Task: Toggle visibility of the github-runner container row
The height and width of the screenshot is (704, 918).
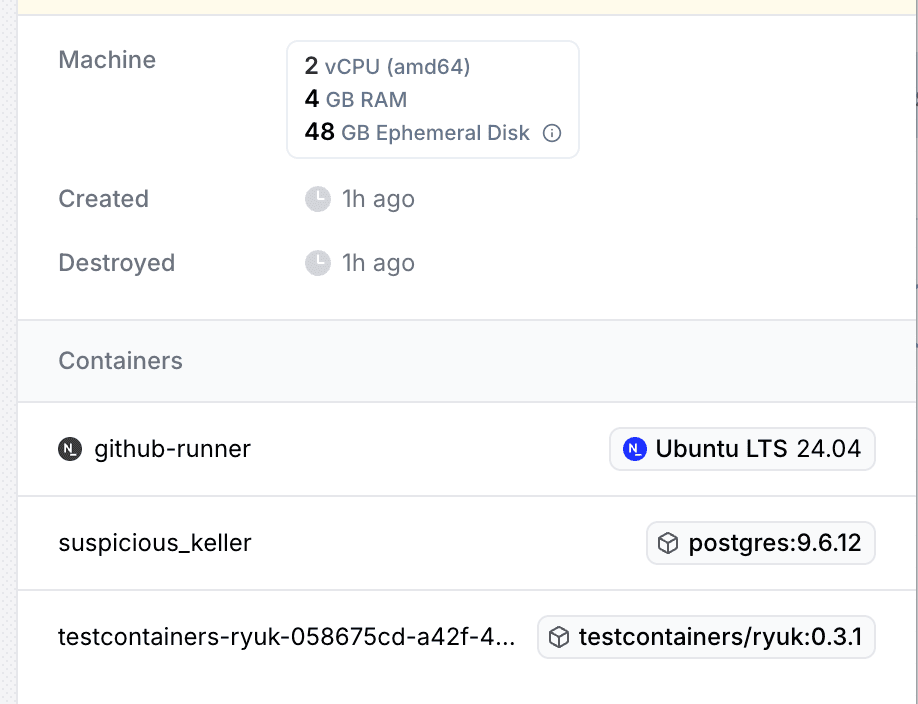Action: (170, 449)
